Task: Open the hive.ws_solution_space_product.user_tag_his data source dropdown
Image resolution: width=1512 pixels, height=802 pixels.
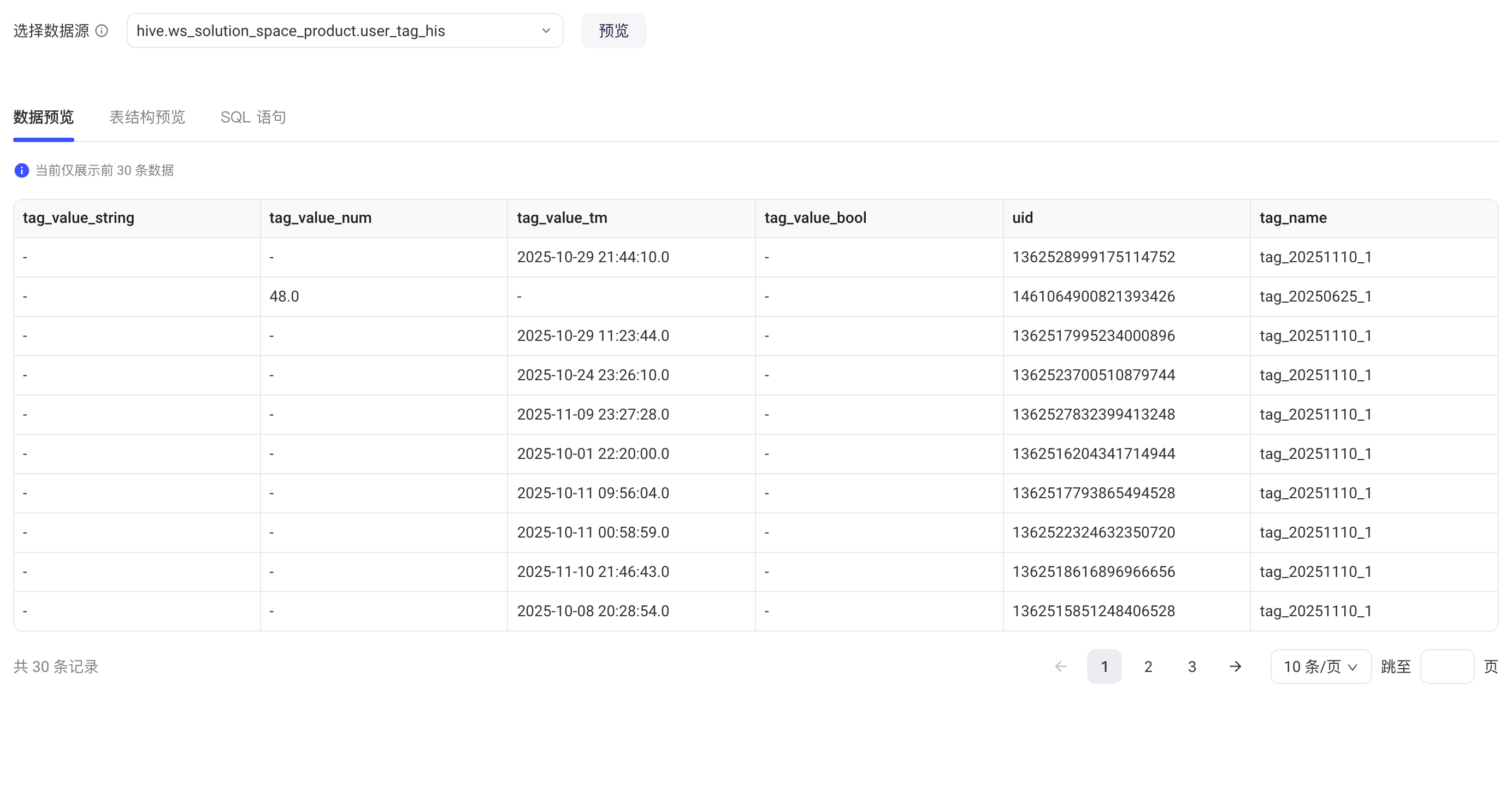Action: click(345, 31)
